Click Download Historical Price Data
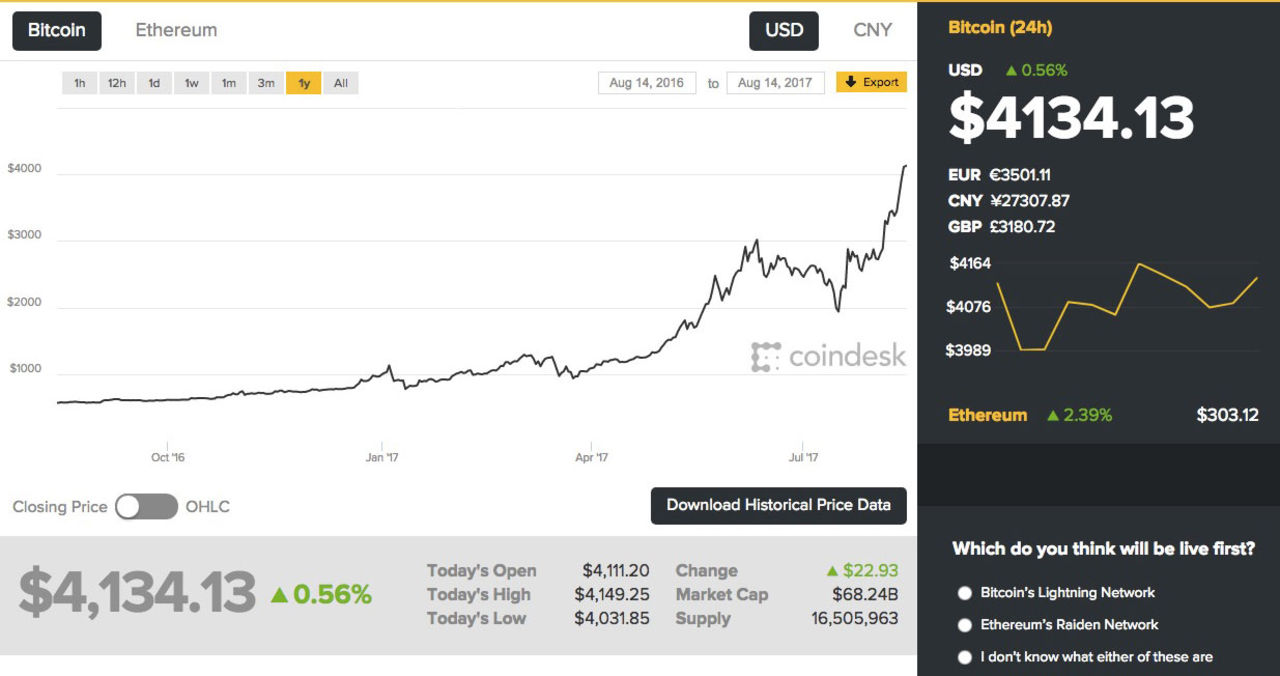The image size is (1280, 676). (778, 506)
